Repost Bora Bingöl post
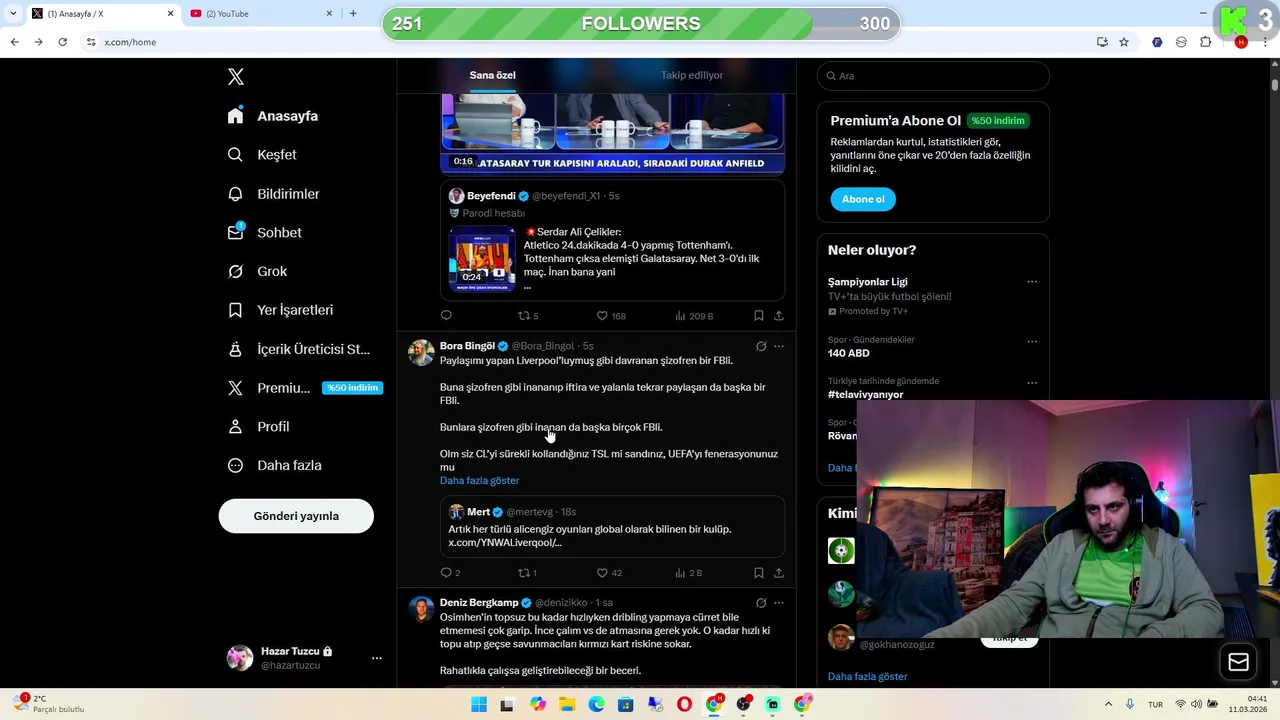 coord(527,573)
